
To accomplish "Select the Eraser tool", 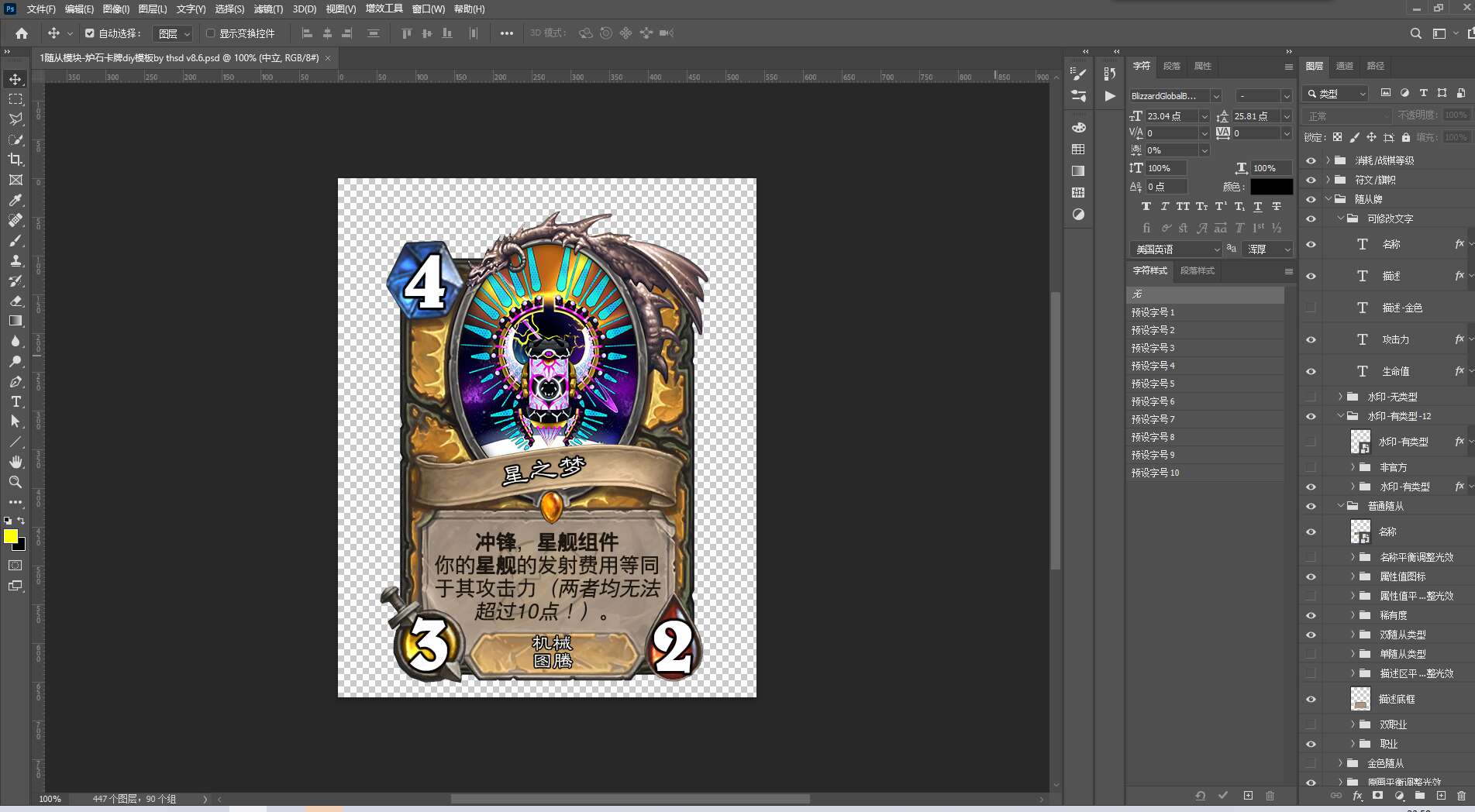I will [16, 301].
